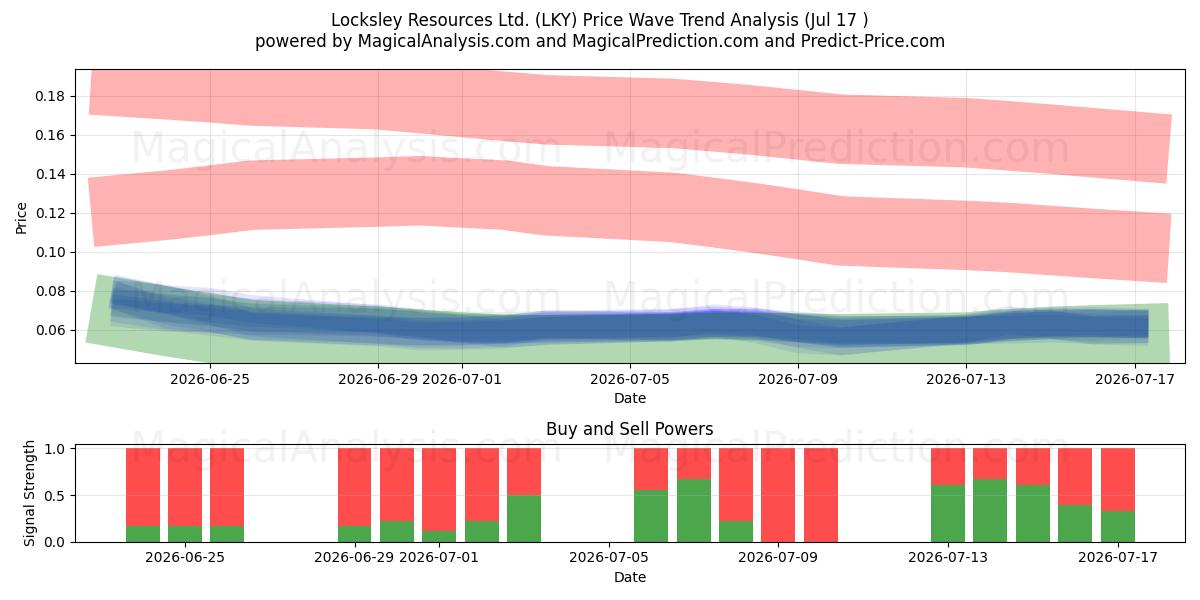Screen dimensions: 1200x600
Task: Click the 'Date' label under the price chart
Action: pyautogui.click(x=630, y=398)
